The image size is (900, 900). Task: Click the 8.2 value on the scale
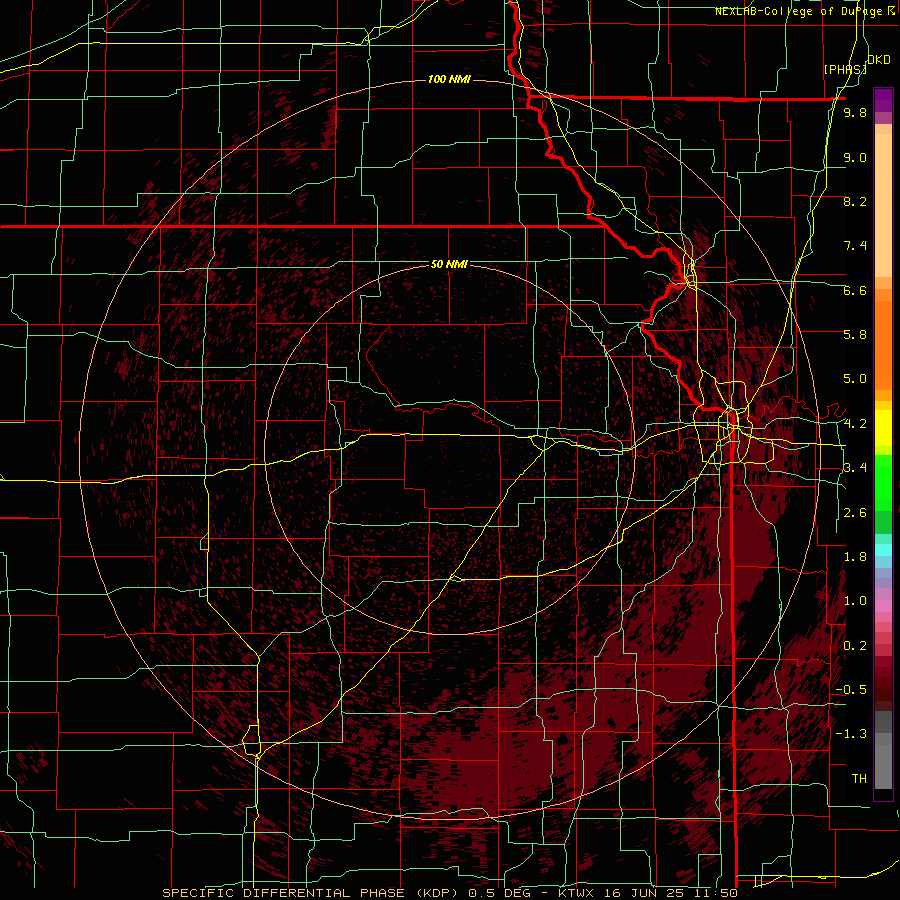[x=855, y=201]
